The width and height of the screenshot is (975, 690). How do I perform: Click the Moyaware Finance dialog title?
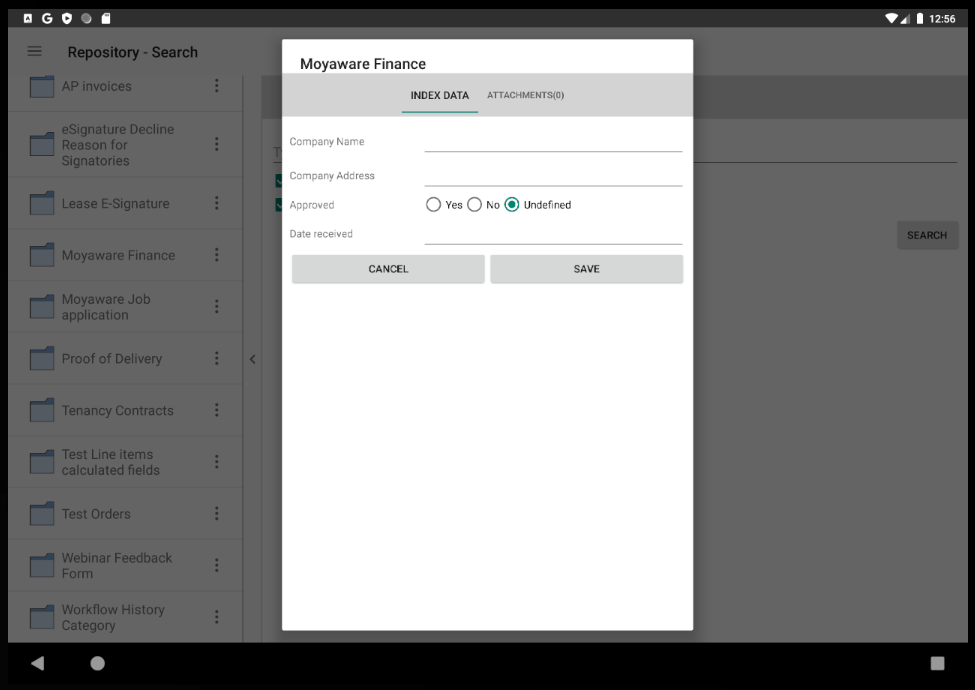point(363,64)
